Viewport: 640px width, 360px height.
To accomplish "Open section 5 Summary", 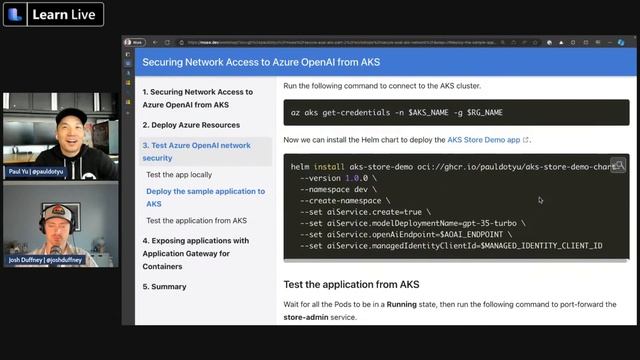I will pos(164,287).
